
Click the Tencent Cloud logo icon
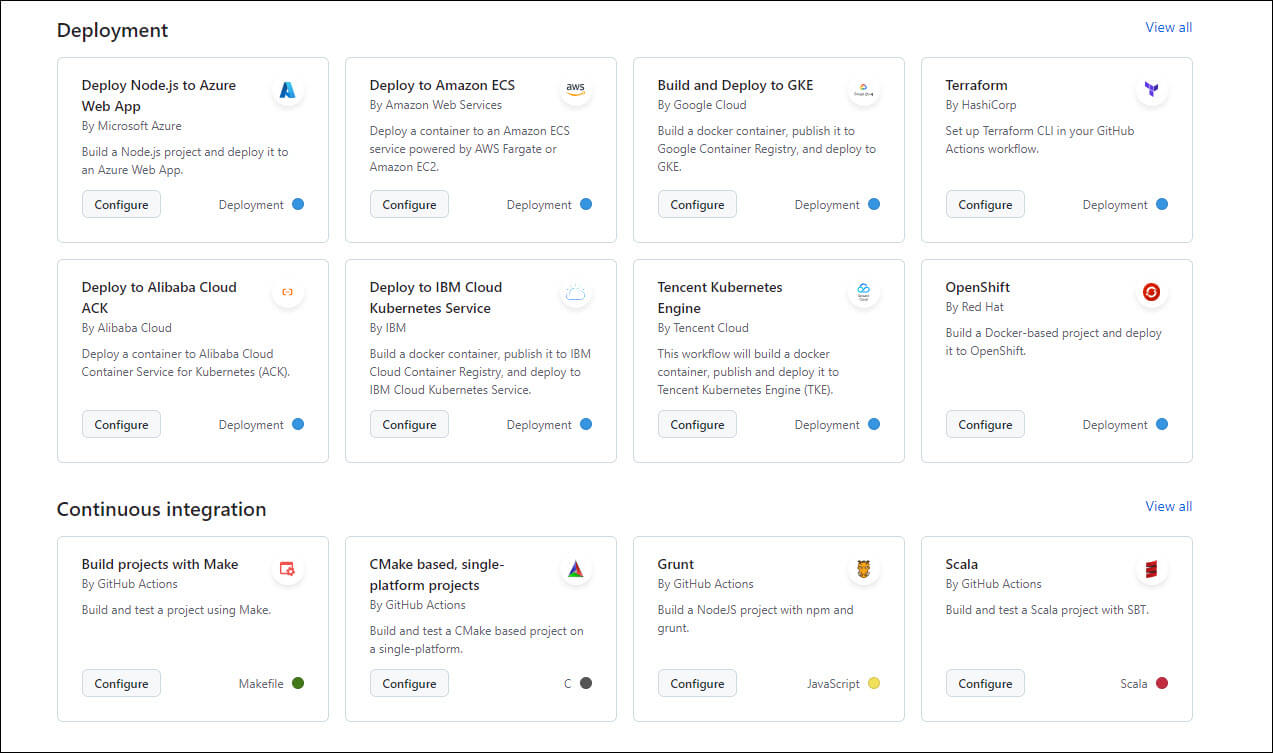point(863,292)
